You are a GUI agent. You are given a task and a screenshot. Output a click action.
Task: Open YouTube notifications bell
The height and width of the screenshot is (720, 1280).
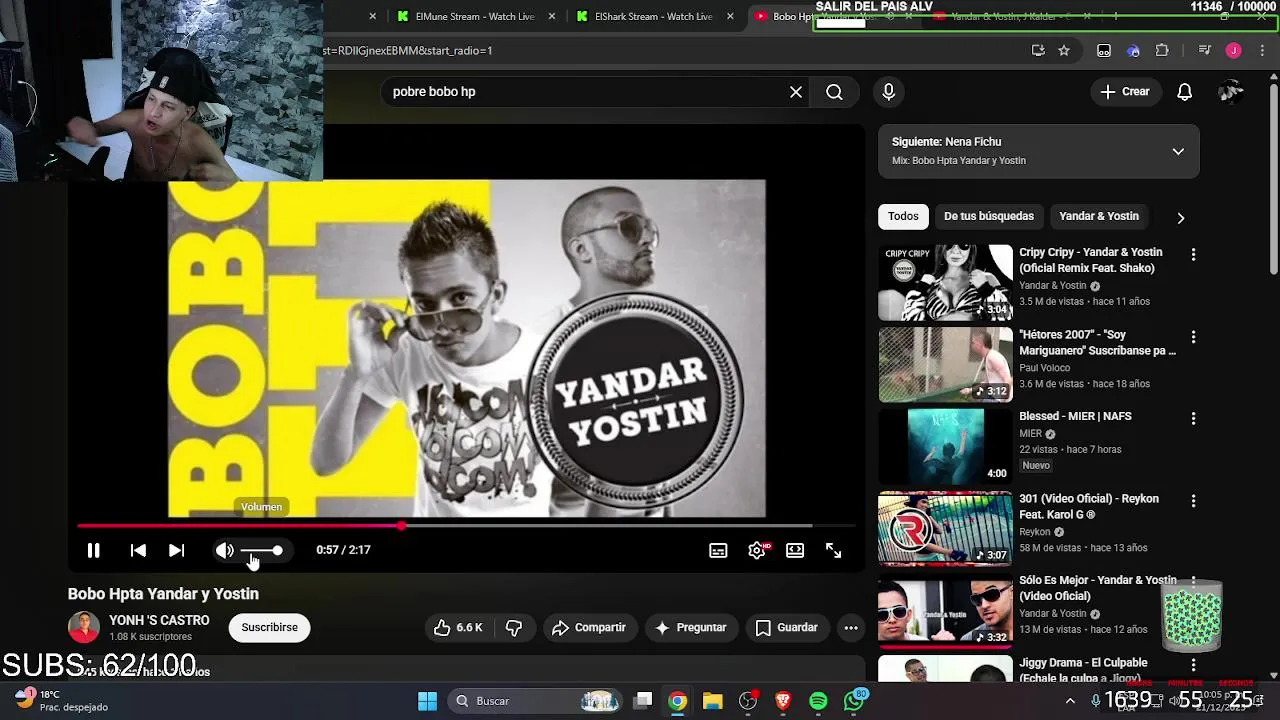click(x=1184, y=92)
